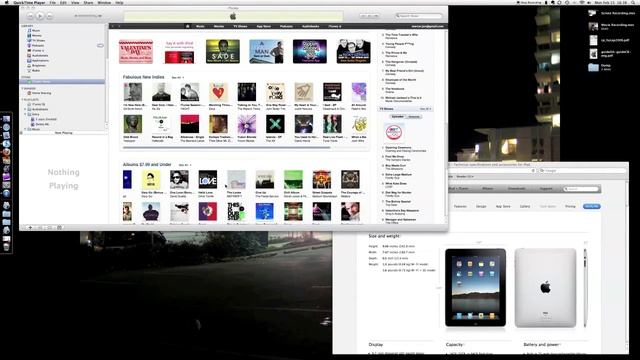This screenshot has height=360, width=640.
Task: Open the TV Shows store tab
Action: click(x=240, y=26)
